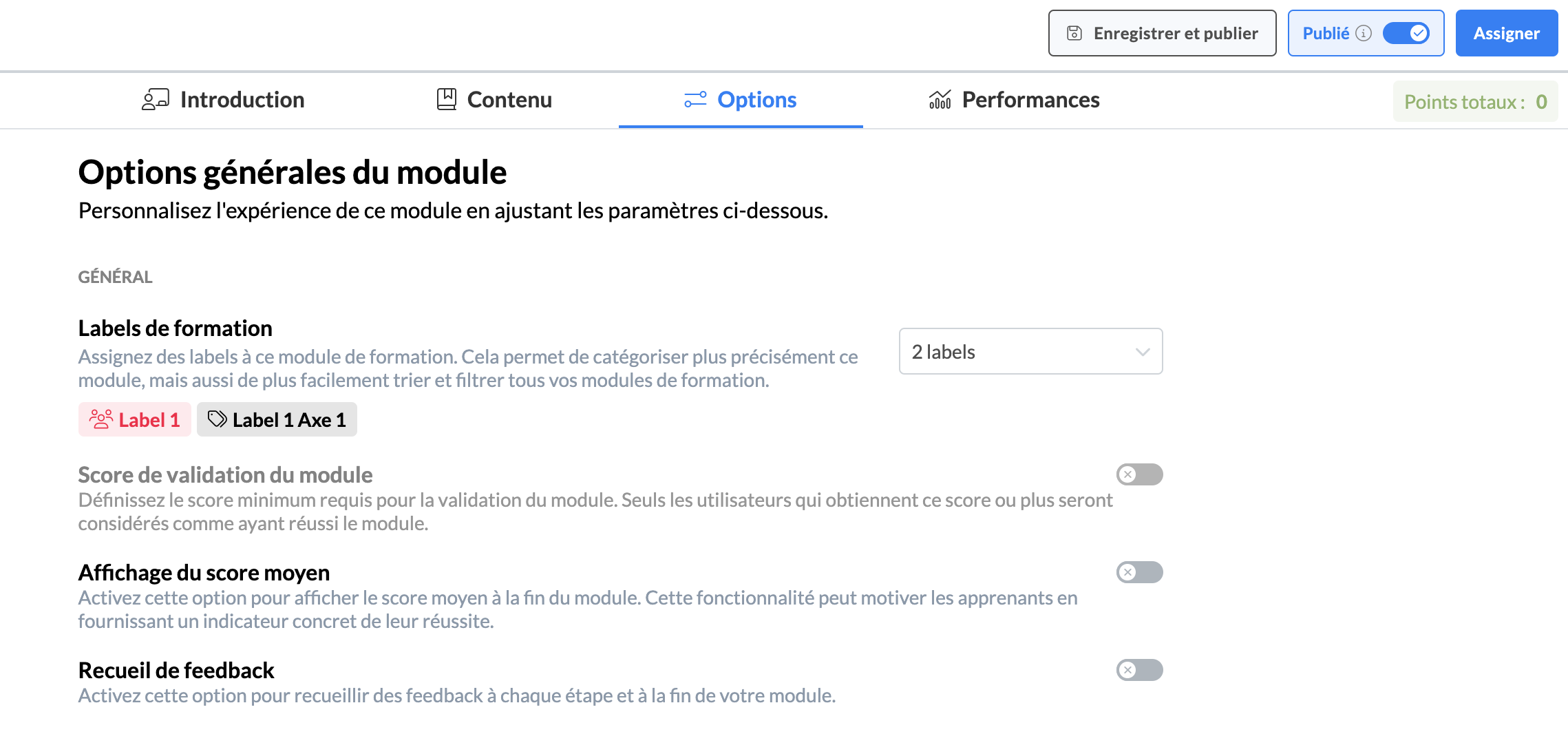Screen dimensions: 1568x745
Task: Click the Contenu tab book icon
Action: [x=447, y=100]
